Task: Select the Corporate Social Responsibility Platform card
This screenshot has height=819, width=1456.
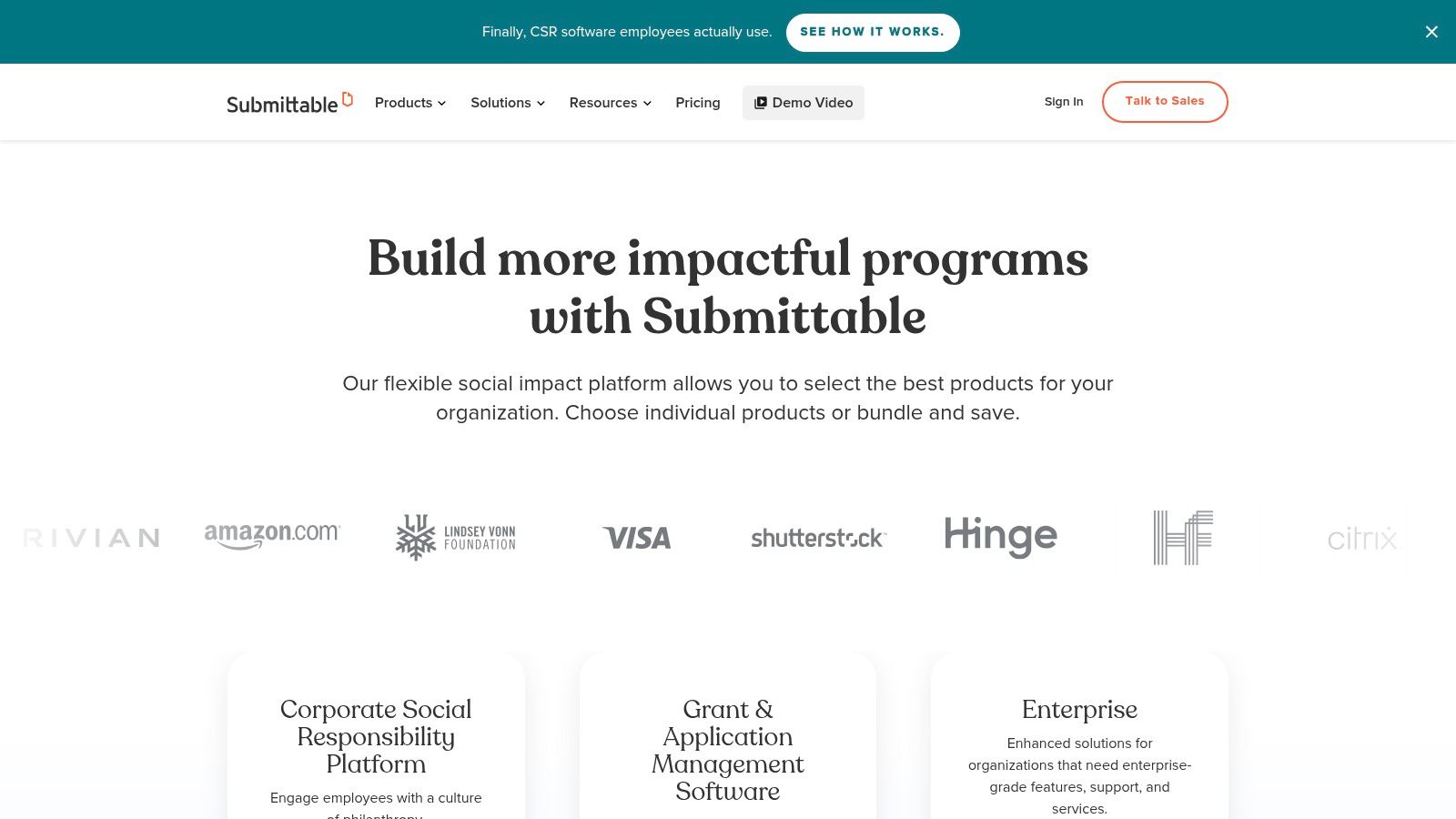Action: (x=376, y=736)
